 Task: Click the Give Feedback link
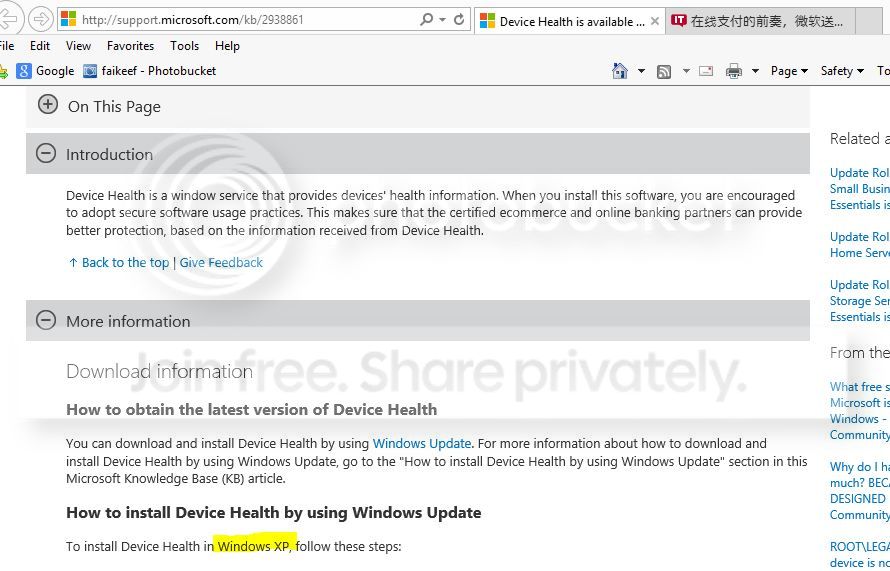coord(221,263)
